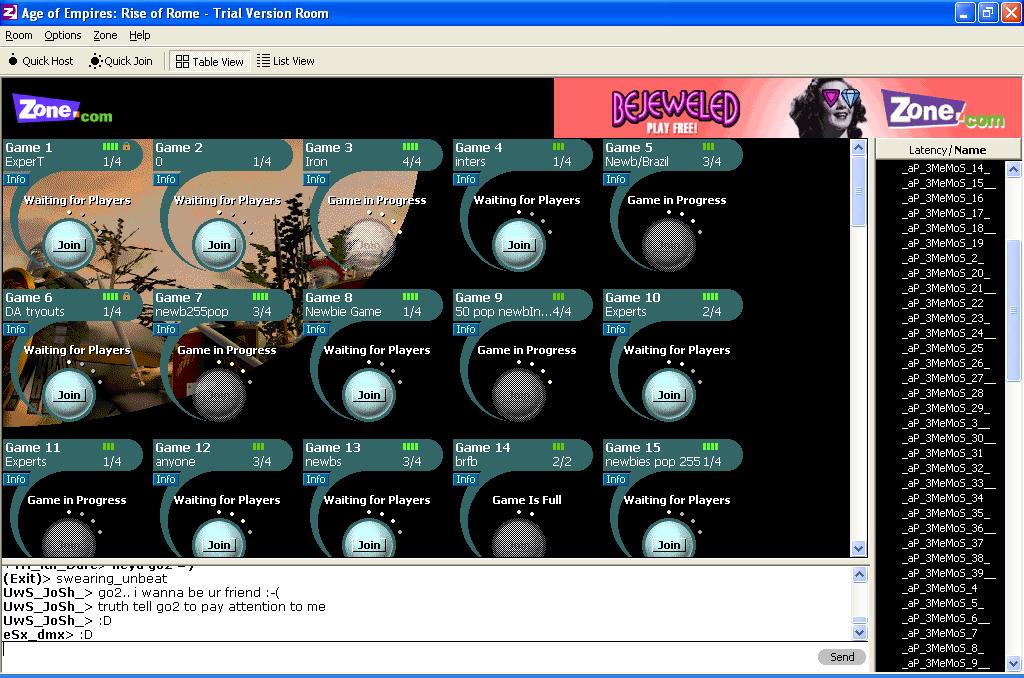1024x678 pixels.
Task: Open Info for Game 3 Iron
Action: (x=315, y=179)
